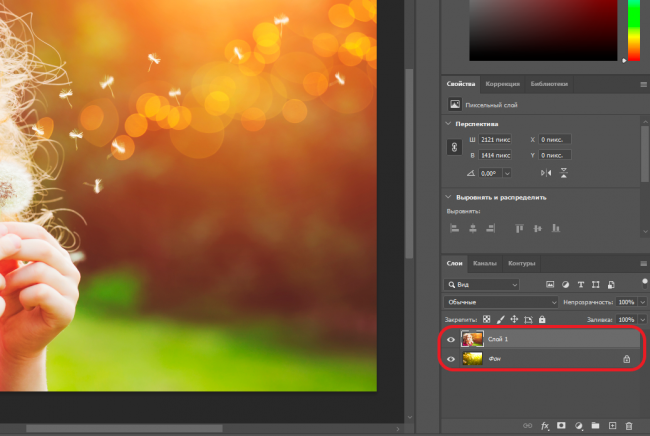Filter layers by type (T) layers
Screen dimensions: 650x436
tap(581, 284)
